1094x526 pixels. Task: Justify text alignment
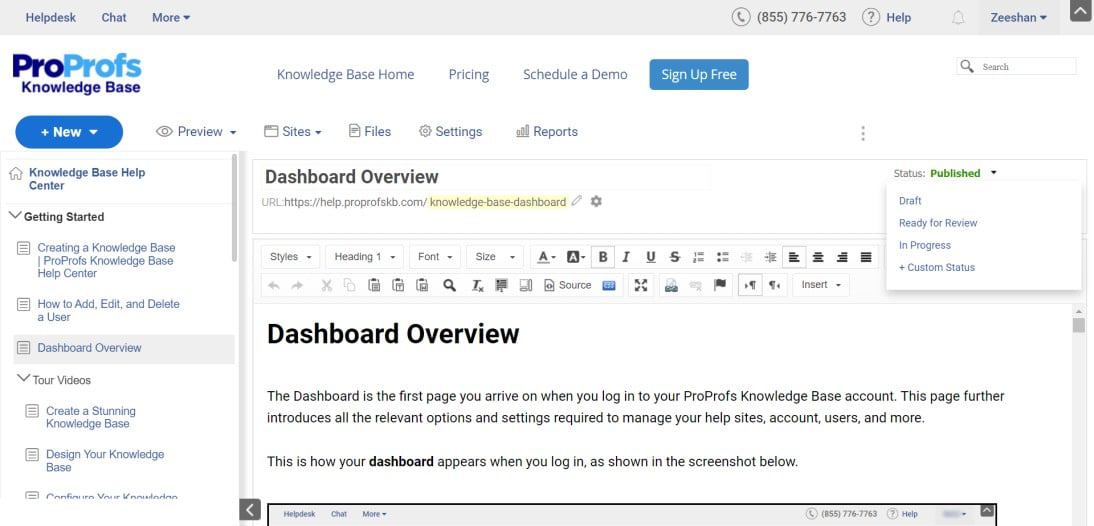[866, 257]
